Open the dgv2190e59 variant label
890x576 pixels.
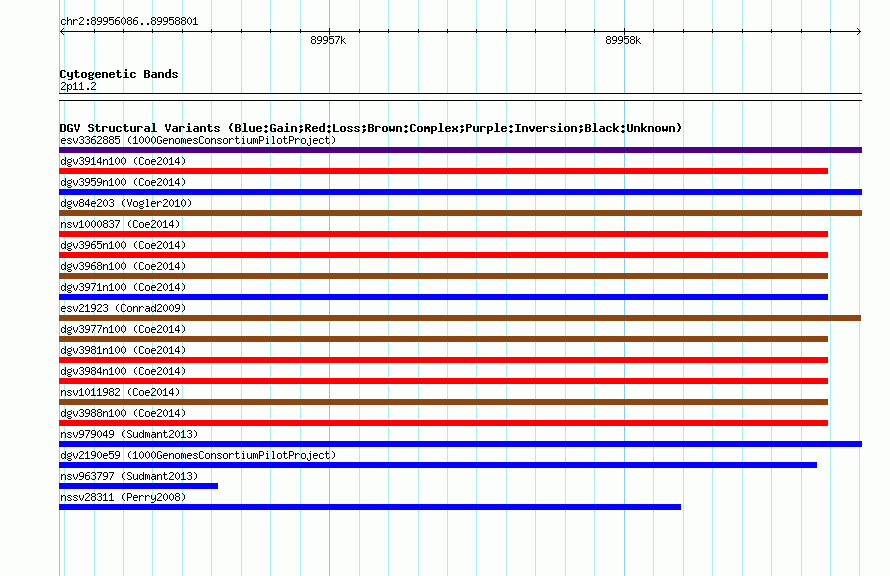pos(198,455)
